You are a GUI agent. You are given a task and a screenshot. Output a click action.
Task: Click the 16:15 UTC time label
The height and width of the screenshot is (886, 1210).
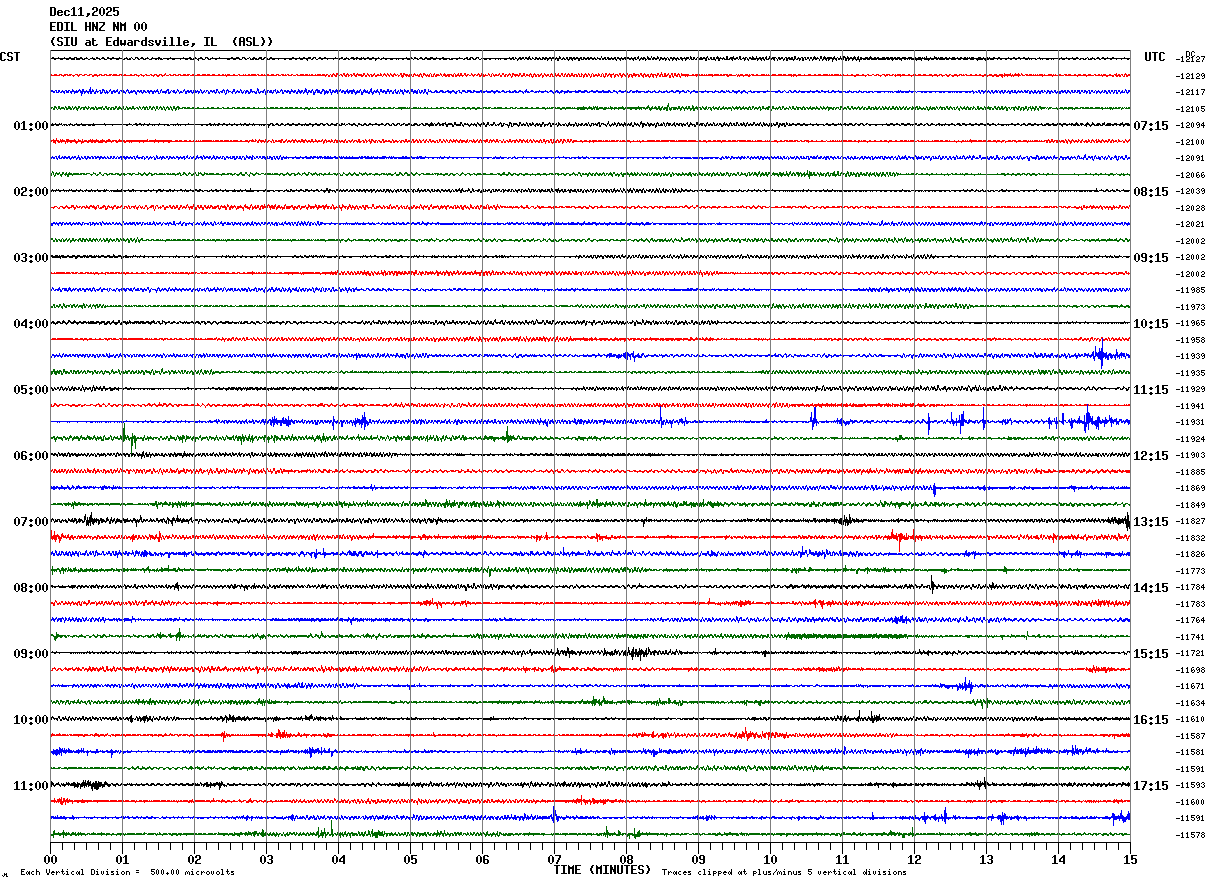click(x=1150, y=720)
